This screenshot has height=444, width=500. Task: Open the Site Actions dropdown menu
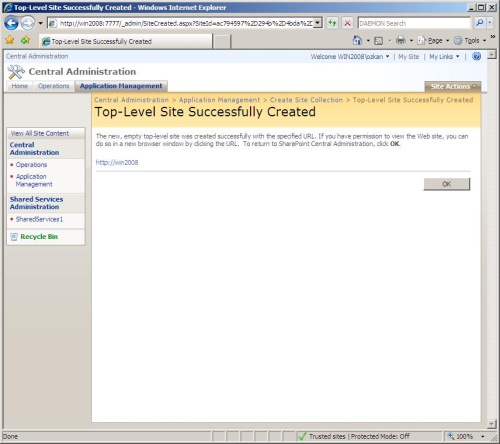453,86
